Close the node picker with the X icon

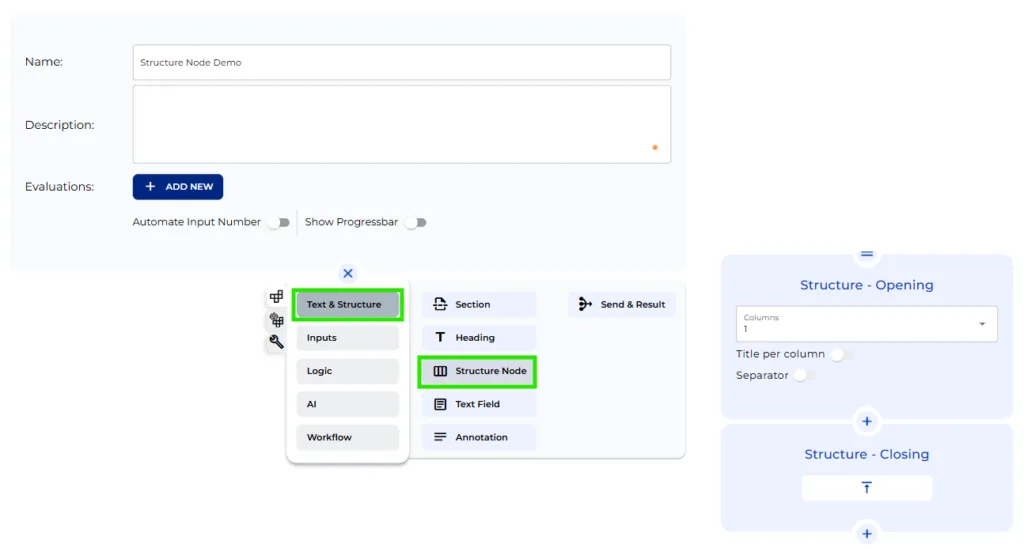tap(347, 273)
